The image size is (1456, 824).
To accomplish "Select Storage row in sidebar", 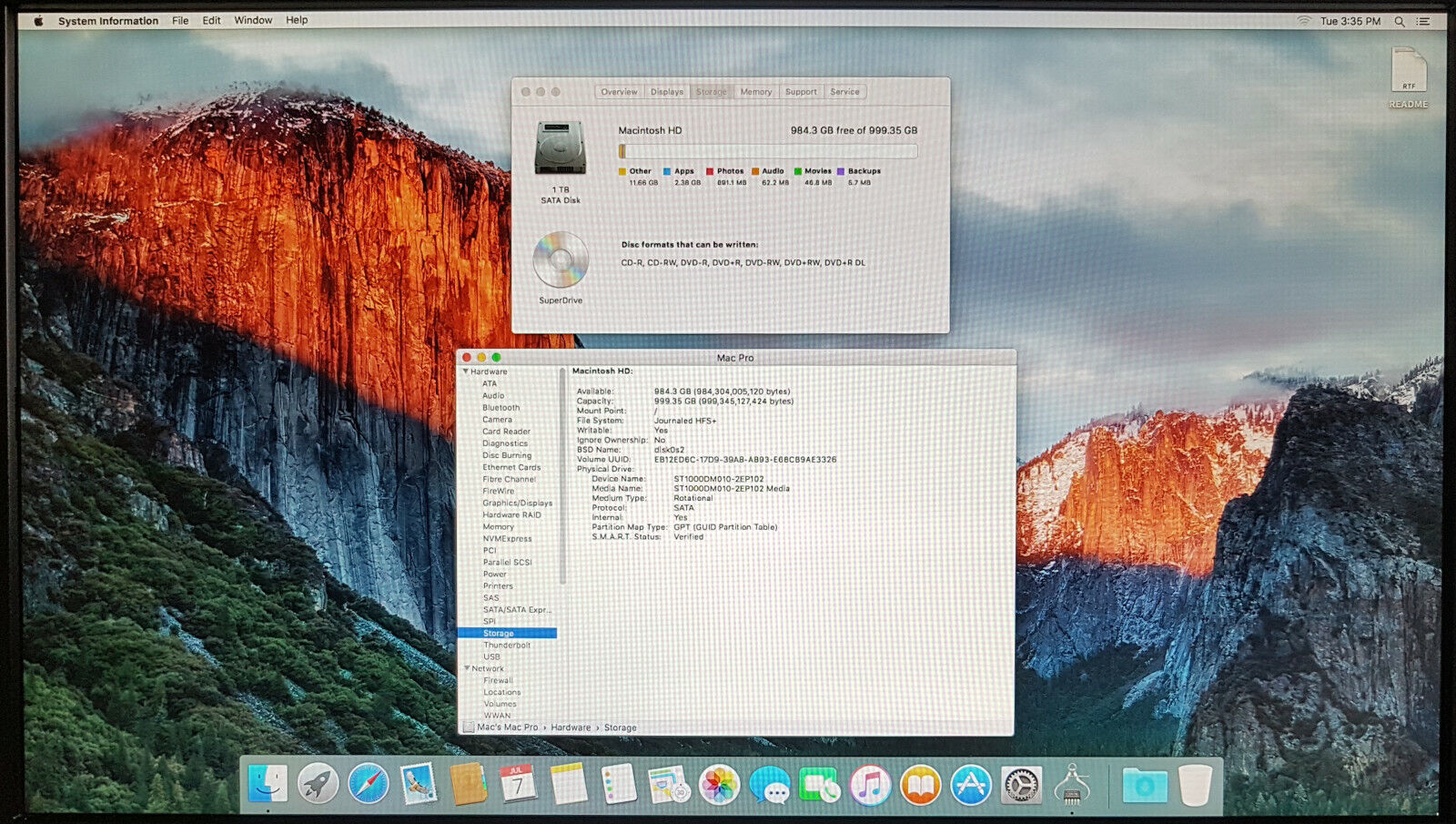I will coord(507,633).
